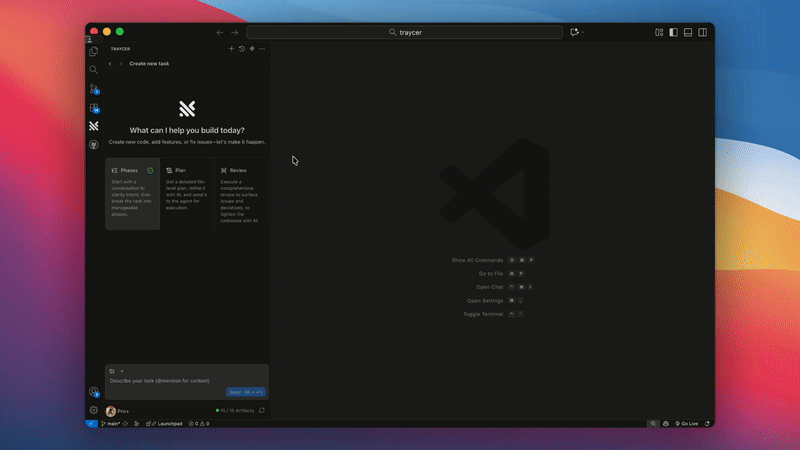Toggle the bottom panel visibility
The image size is (800, 450).
click(x=688, y=32)
